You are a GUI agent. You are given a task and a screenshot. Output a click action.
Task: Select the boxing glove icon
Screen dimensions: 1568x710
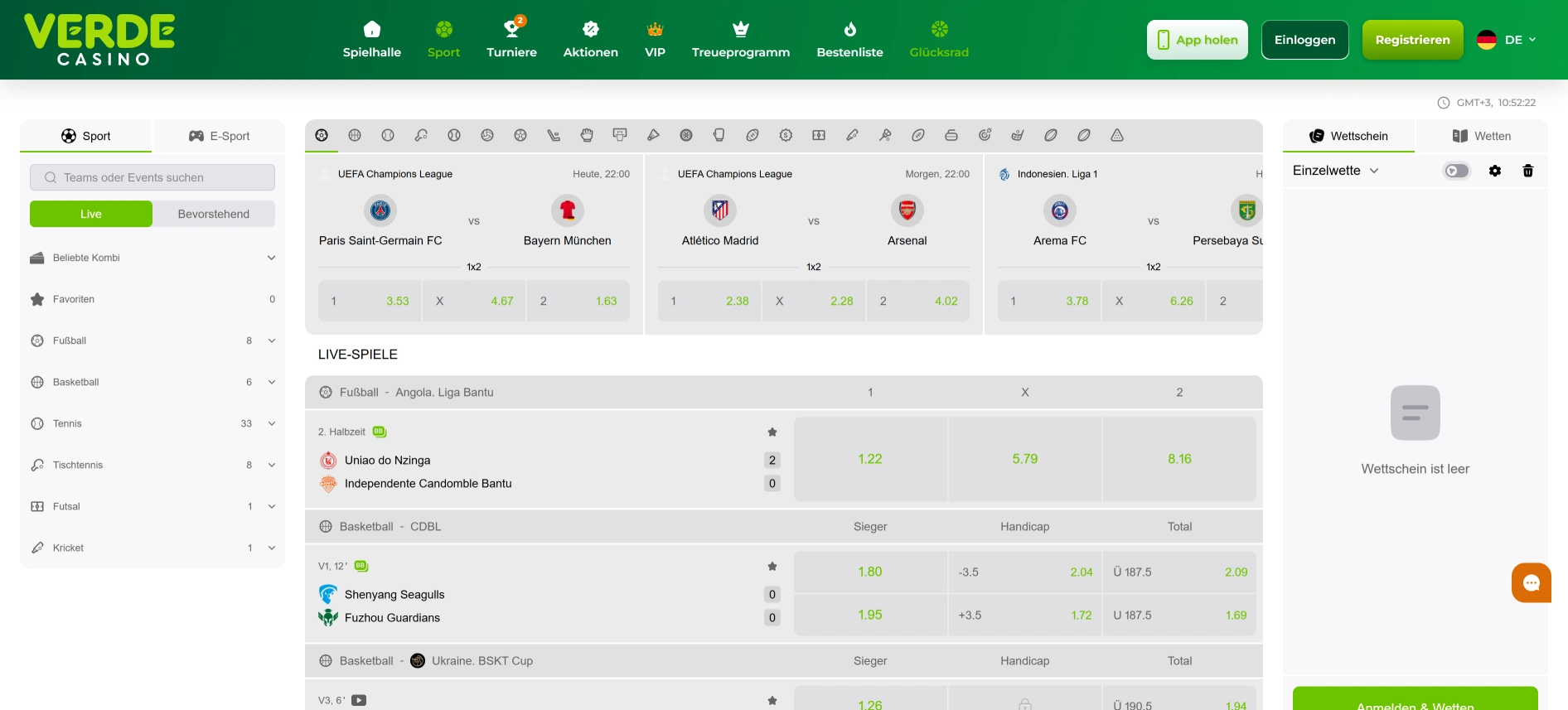click(x=719, y=135)
